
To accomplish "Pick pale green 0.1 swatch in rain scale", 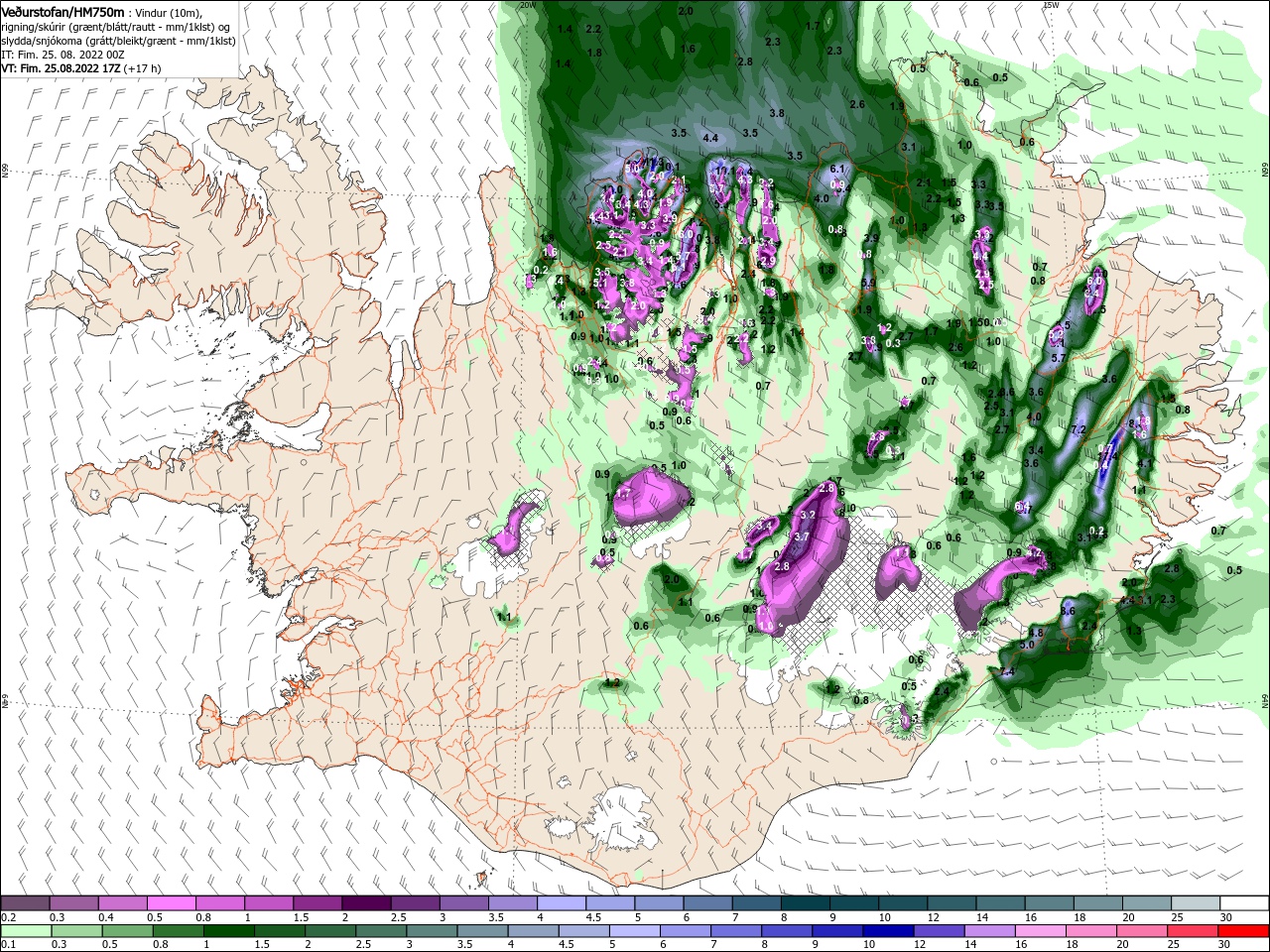I will coord(25,931).
